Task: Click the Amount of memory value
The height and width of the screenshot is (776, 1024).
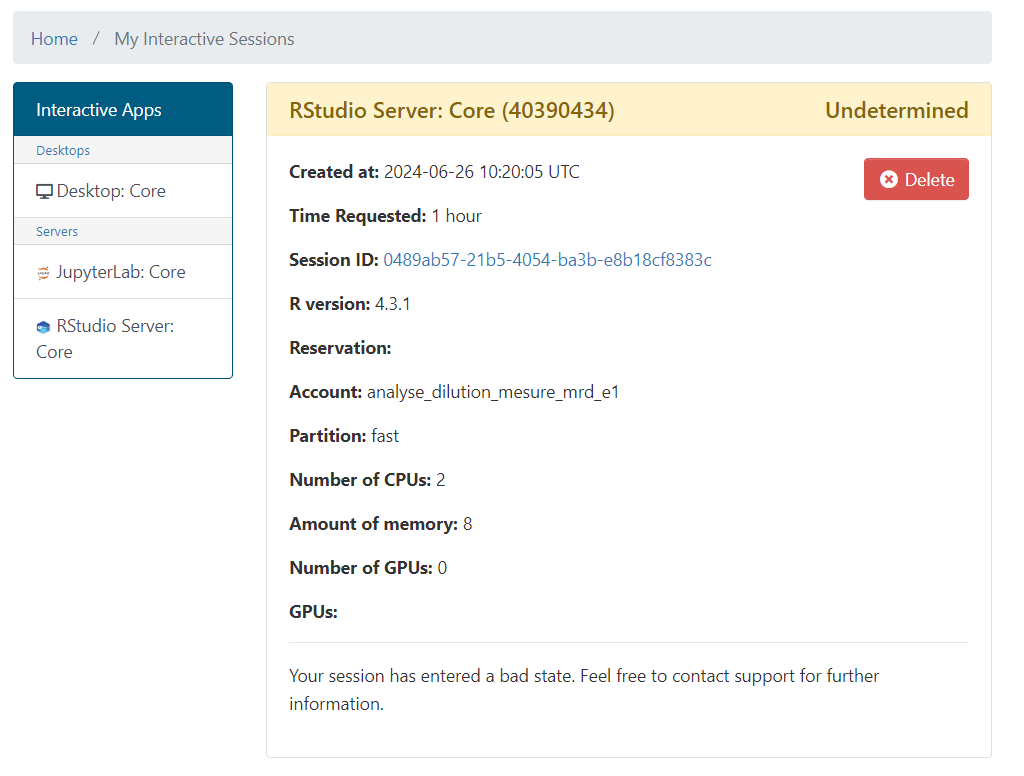Action: coord(468,524)
